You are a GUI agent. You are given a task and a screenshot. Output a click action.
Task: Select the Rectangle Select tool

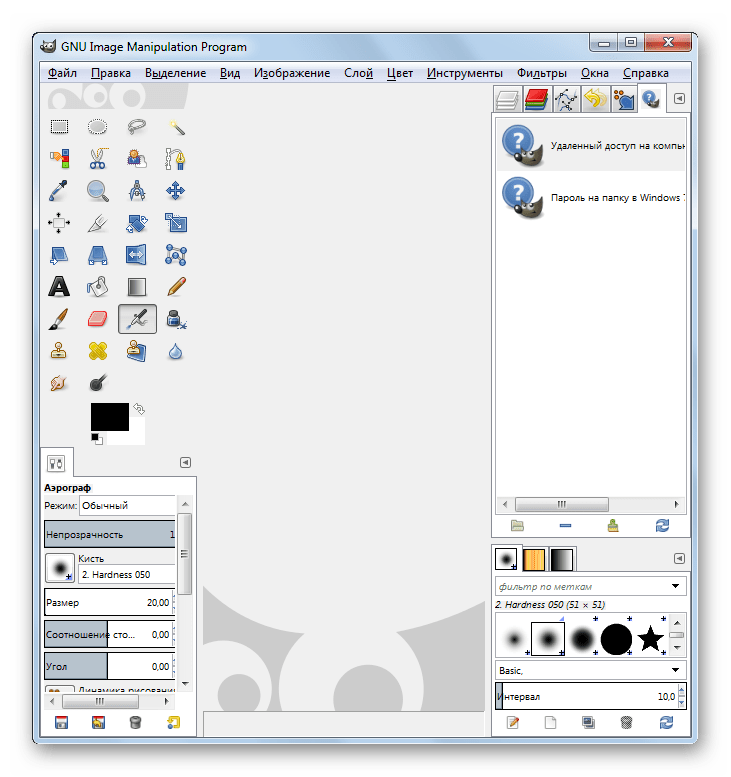59,127
